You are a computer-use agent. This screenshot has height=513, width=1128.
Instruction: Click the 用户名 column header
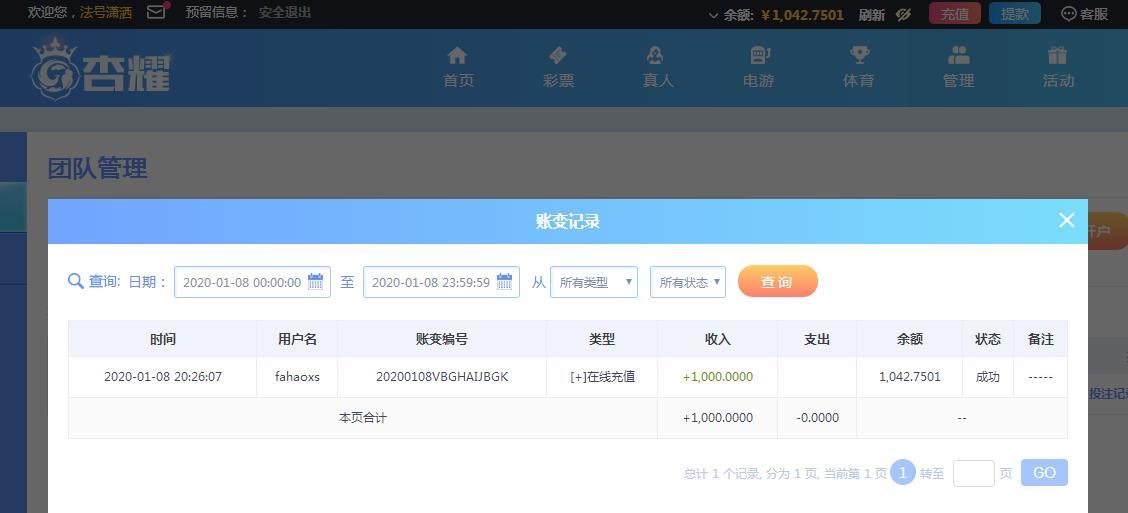(x=297, y=339)
